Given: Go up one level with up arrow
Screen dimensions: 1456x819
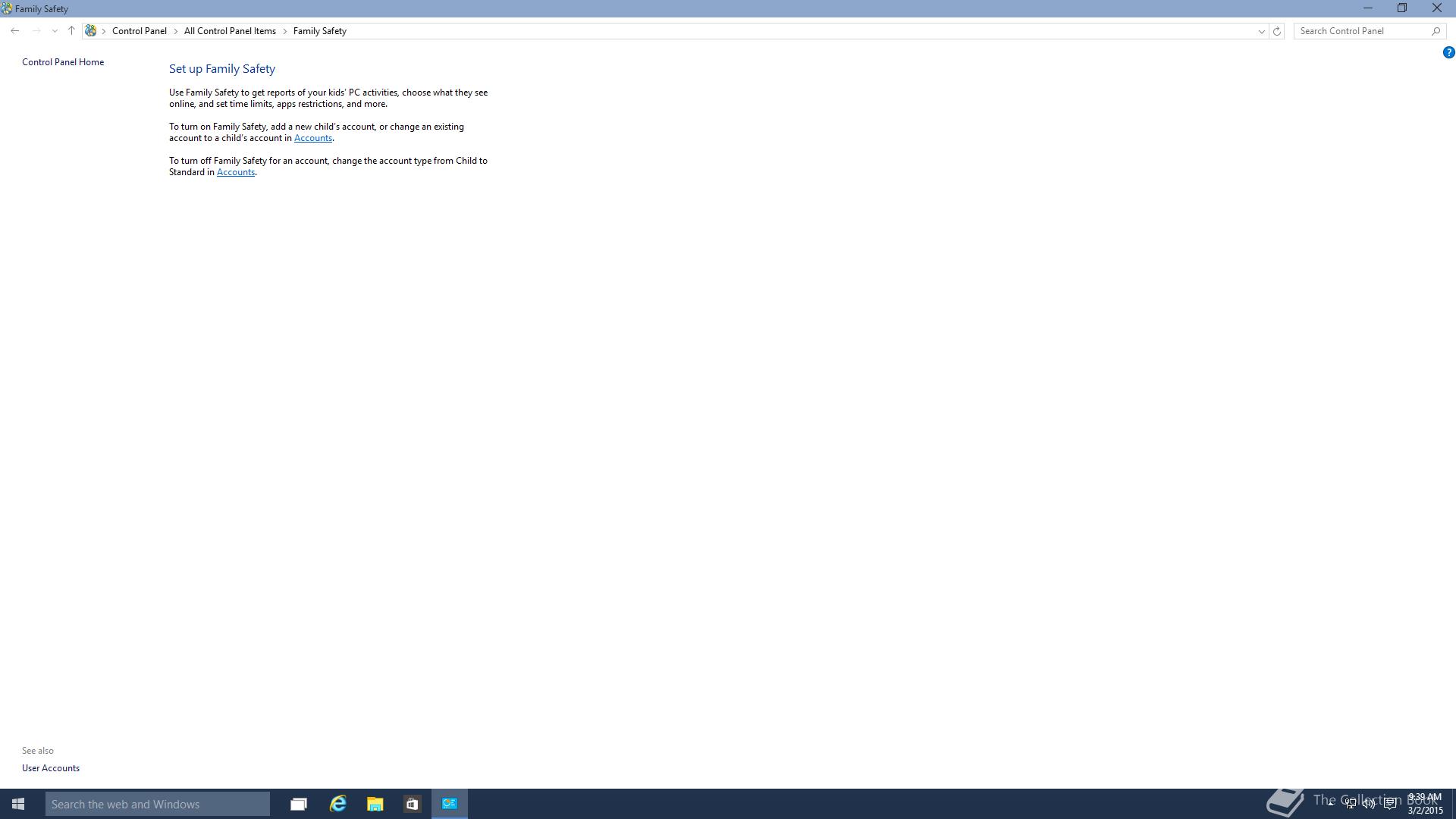Looking at the screenshot, I should [x=71, y=31].
